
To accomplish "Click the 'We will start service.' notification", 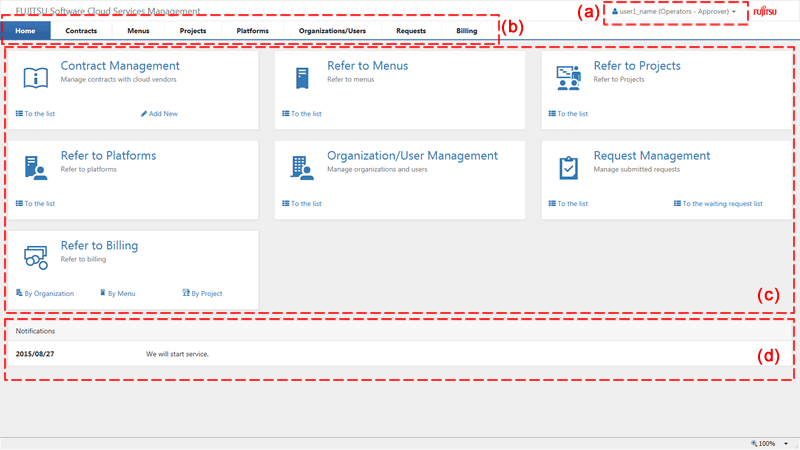I will click(177, 354).
